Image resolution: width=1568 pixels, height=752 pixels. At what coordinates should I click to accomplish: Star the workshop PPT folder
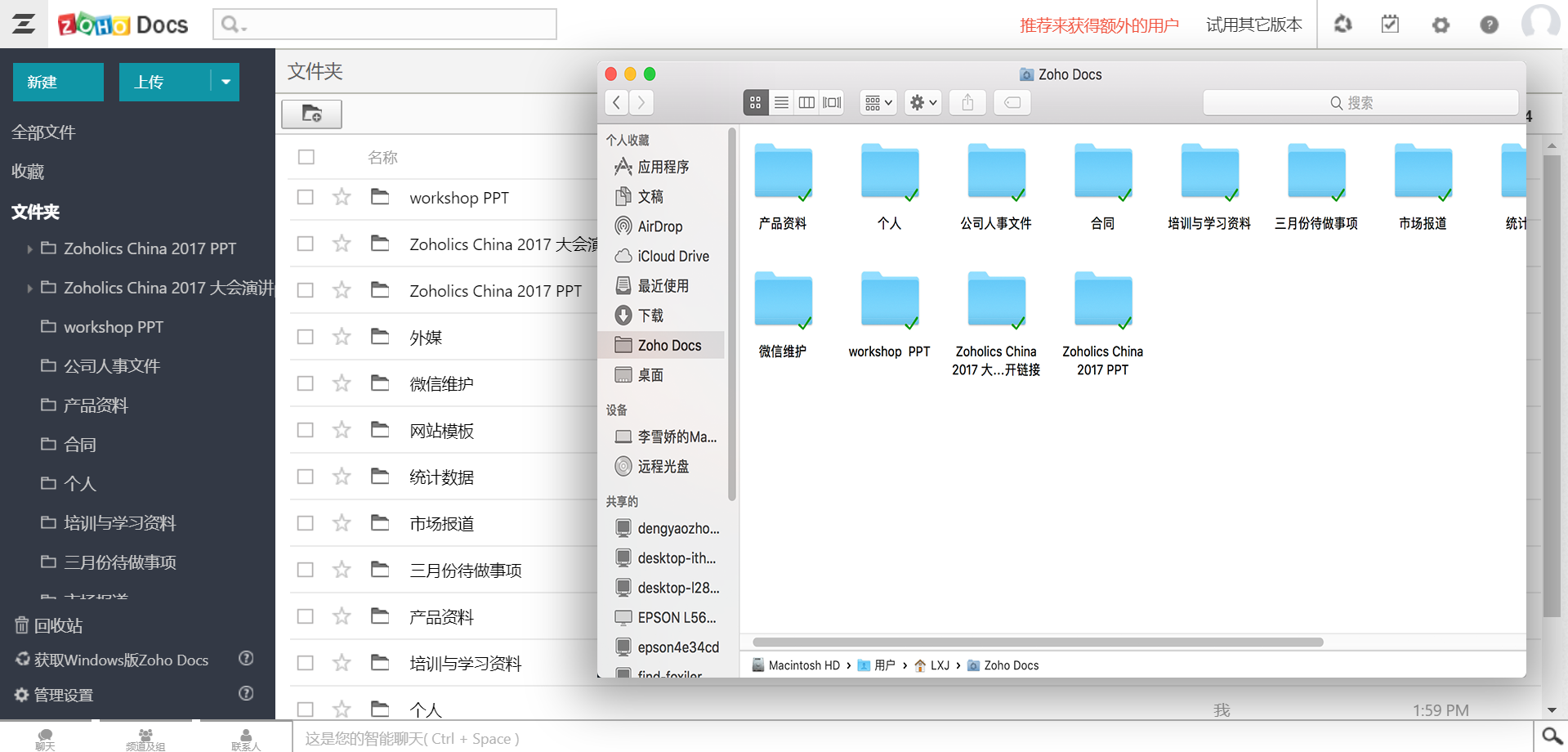342,197
